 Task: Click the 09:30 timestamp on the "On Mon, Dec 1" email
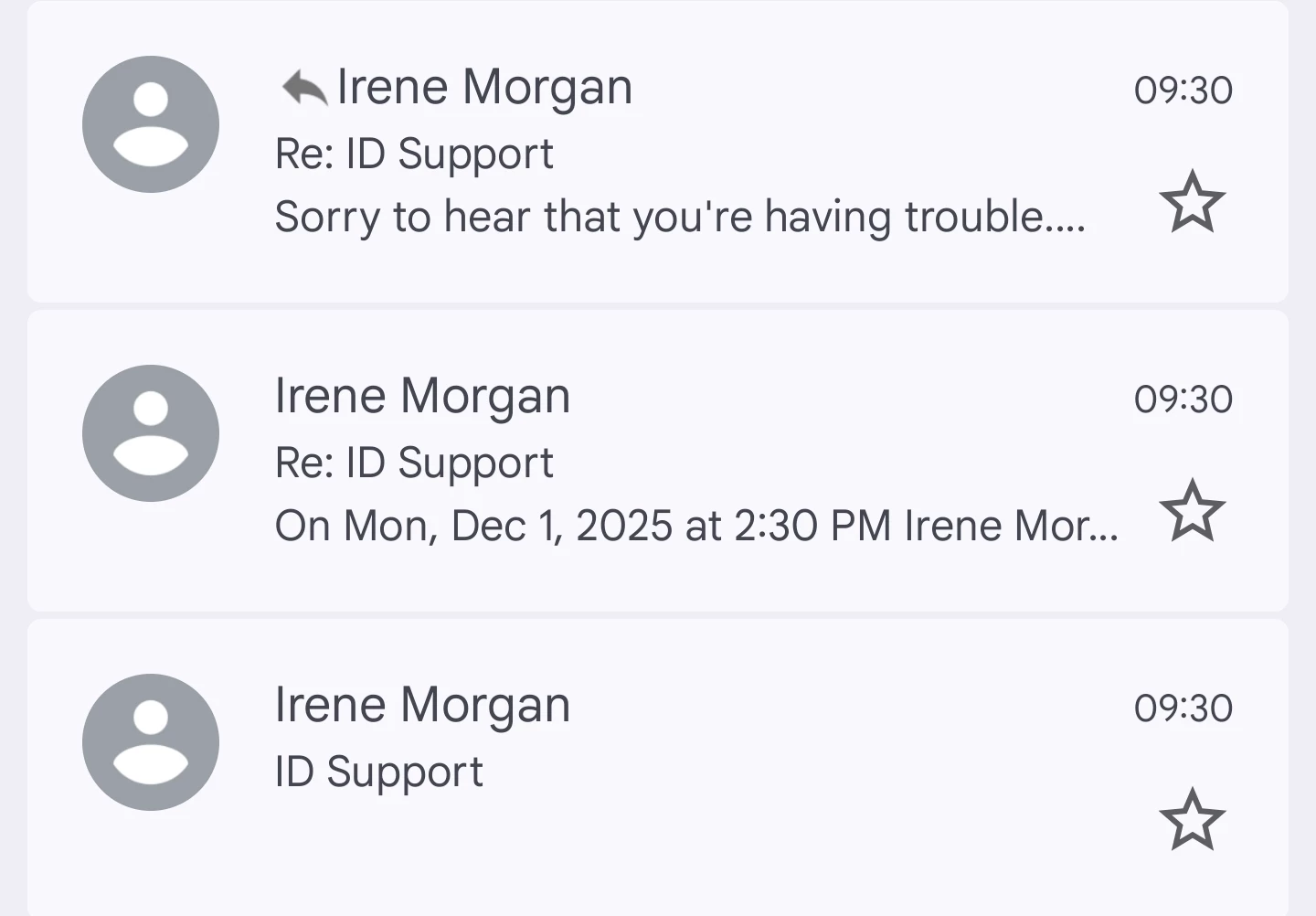(x=1183, y=399)
